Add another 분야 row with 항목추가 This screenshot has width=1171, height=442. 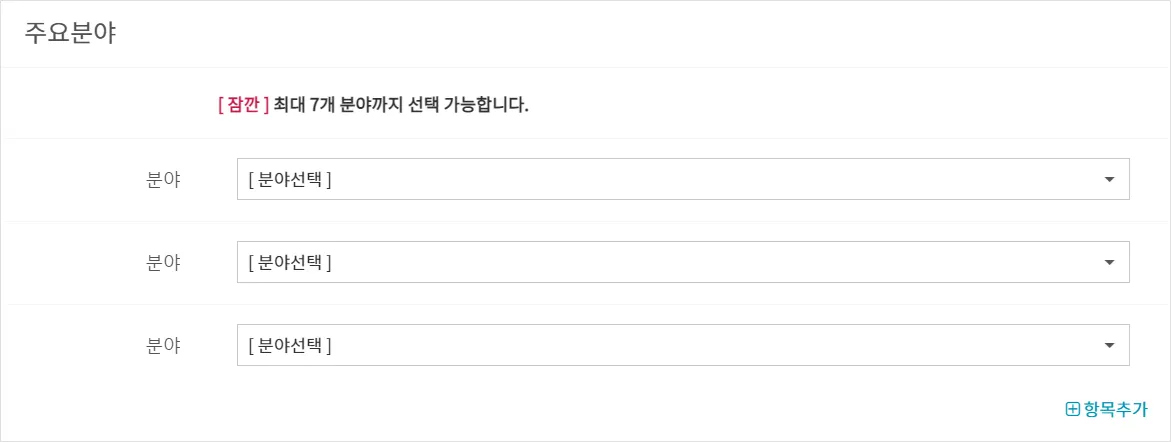click(x=1106, y=409)
